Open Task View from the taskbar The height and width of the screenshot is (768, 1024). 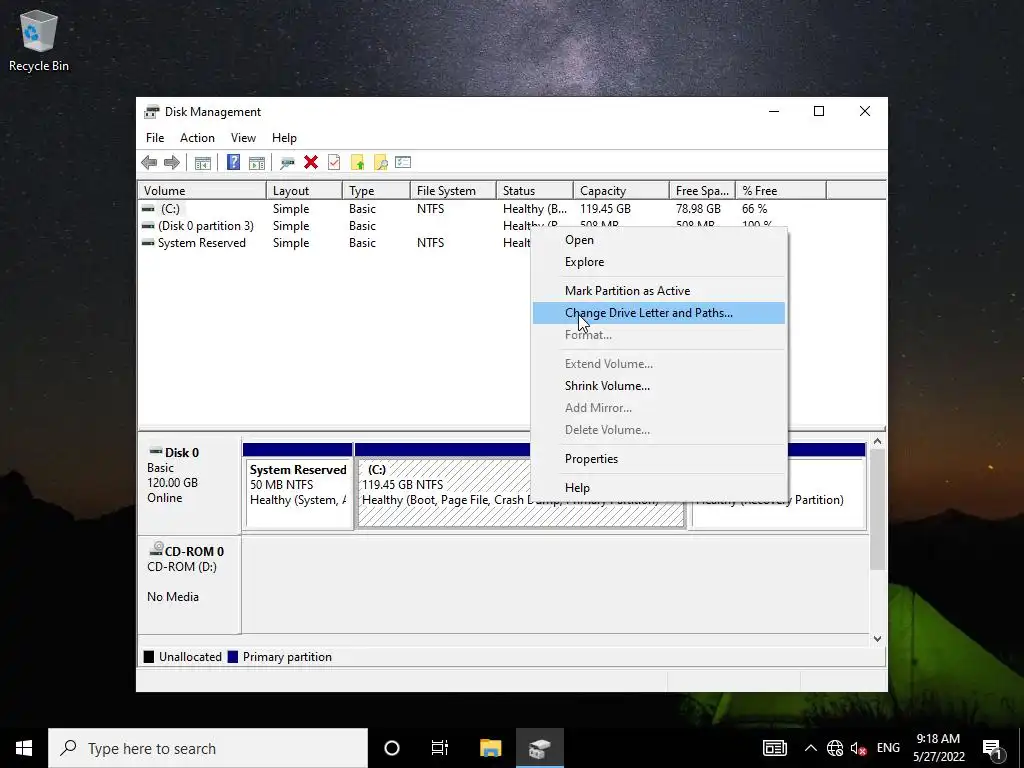[440, 748]
